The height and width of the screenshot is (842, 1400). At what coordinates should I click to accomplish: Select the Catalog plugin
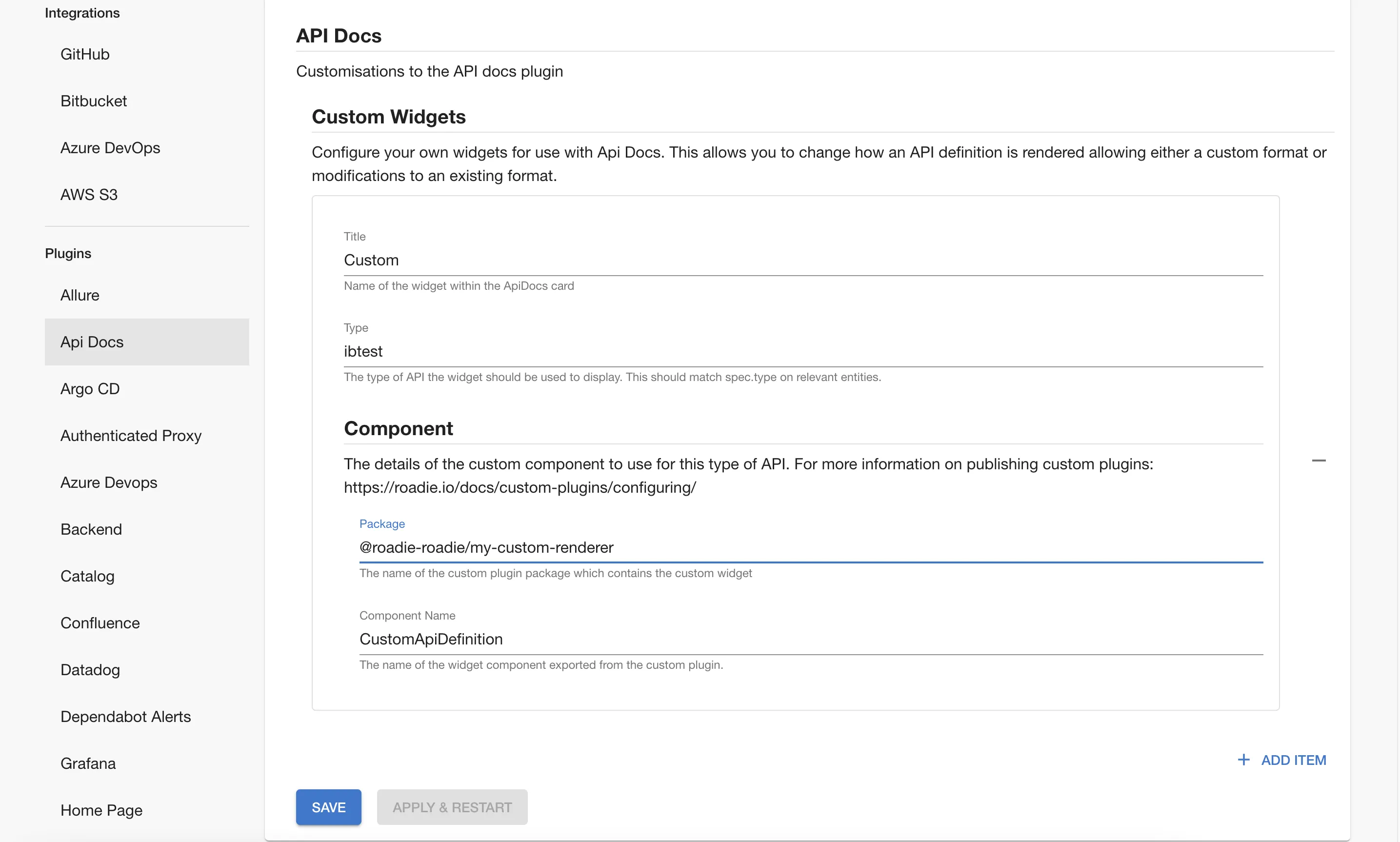87,576
